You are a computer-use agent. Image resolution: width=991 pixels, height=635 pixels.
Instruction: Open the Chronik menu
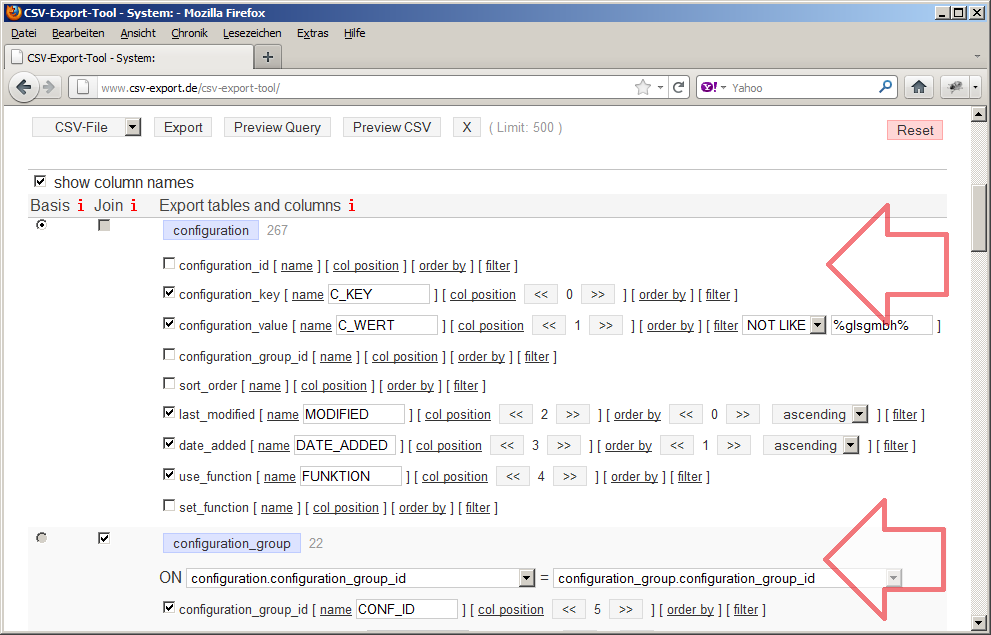click(190, 33)
